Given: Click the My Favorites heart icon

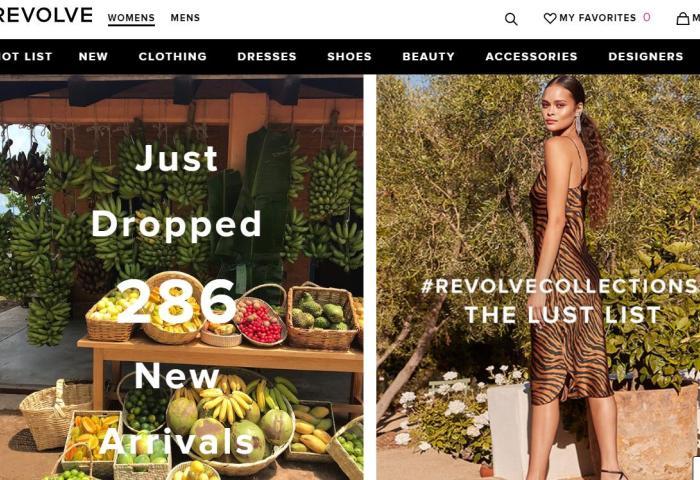Looking at the screenshot, I should (x=550, y=18).
